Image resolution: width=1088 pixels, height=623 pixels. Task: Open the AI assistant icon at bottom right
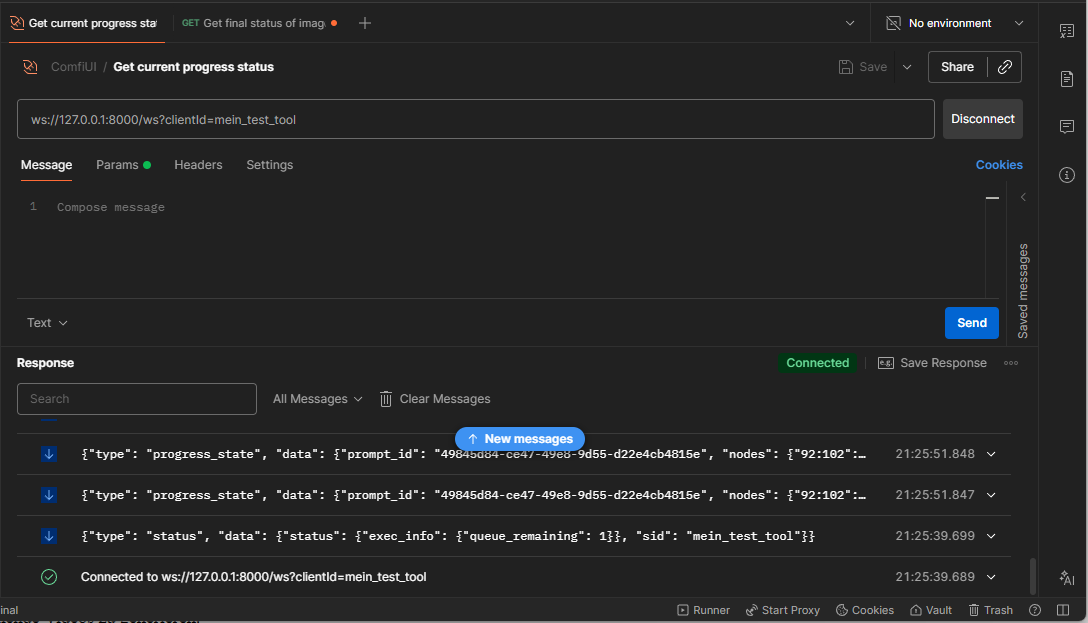pyautogui.click(x=1066, y=578)
